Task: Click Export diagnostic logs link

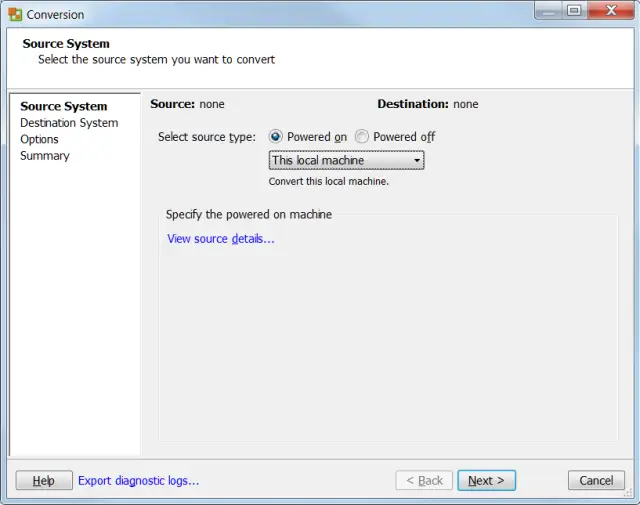Action: click(x=139, y=481)
